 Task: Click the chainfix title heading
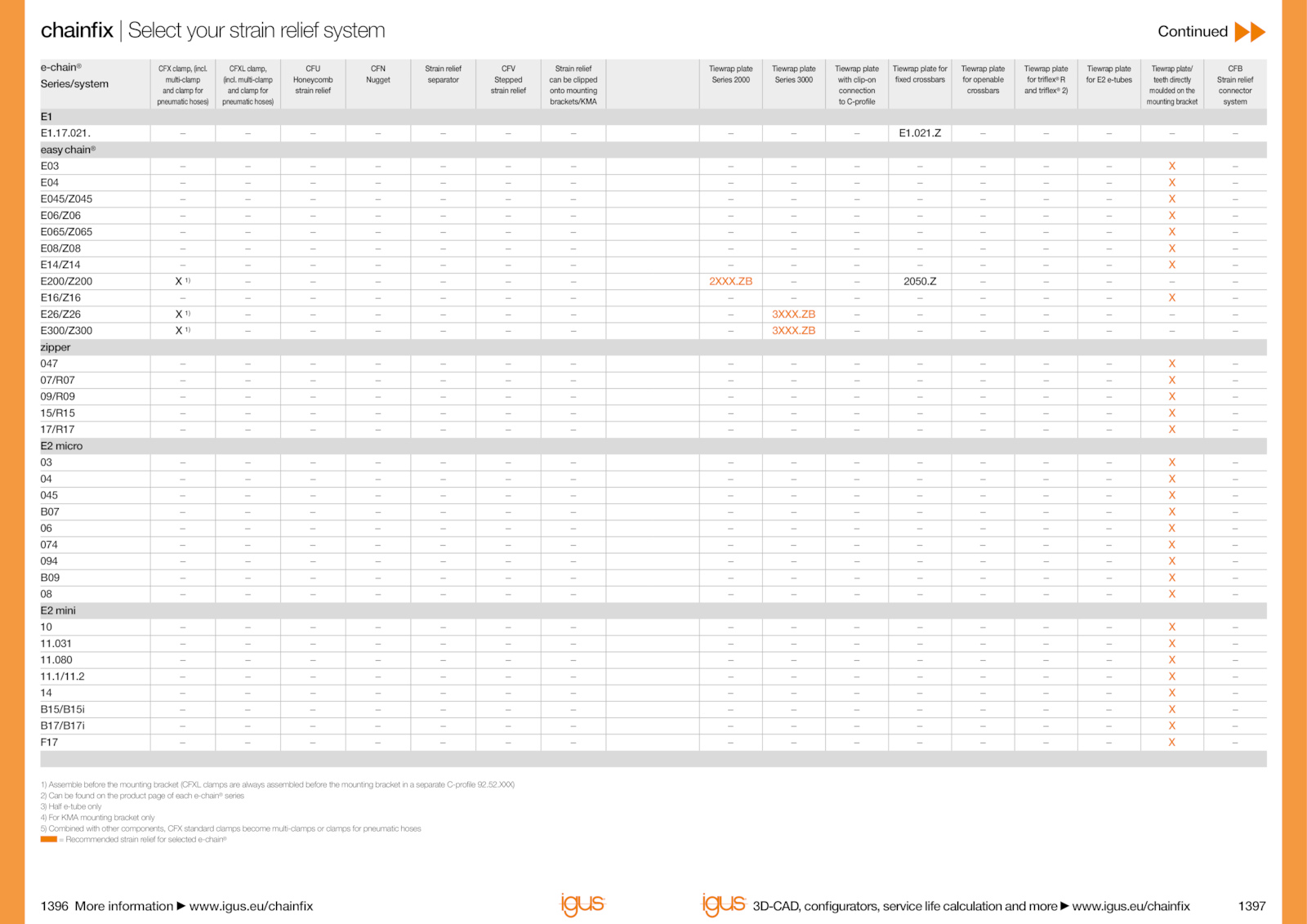(x=77, y=30)
